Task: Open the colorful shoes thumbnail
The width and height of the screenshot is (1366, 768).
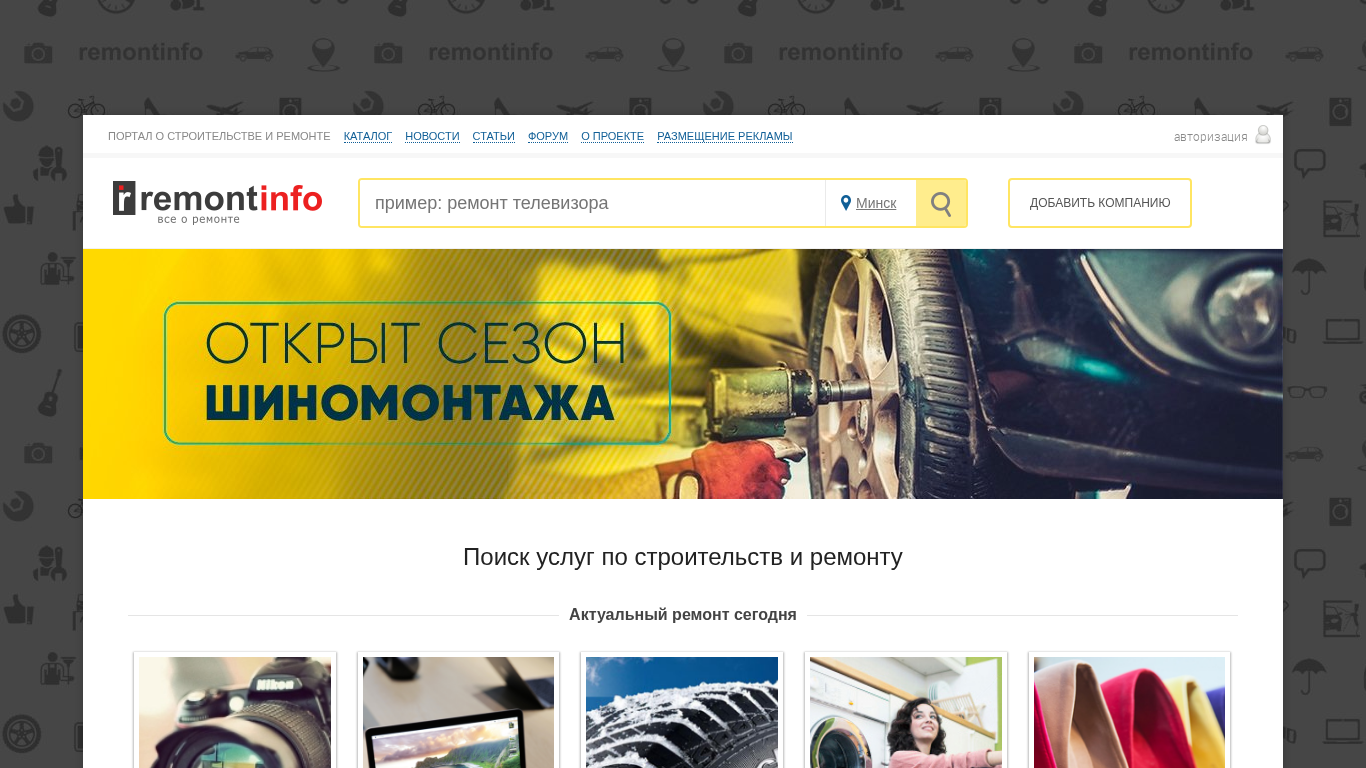Action: [1129, 711]
